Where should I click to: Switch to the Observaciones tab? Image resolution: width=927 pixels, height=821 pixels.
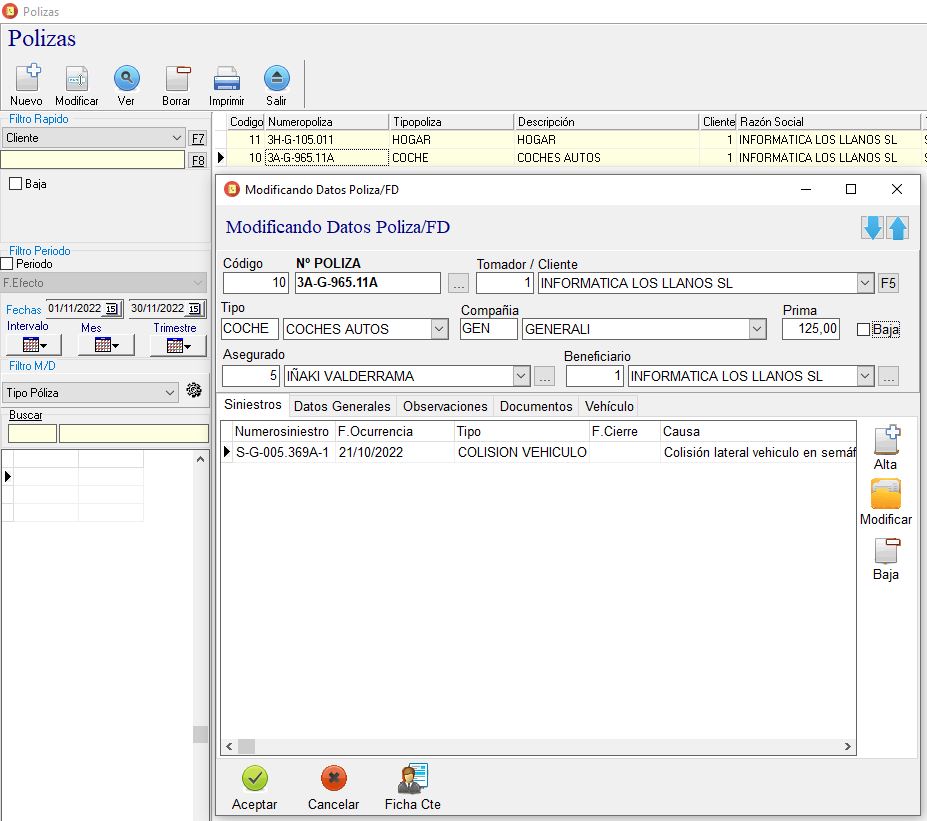[445, 406]
